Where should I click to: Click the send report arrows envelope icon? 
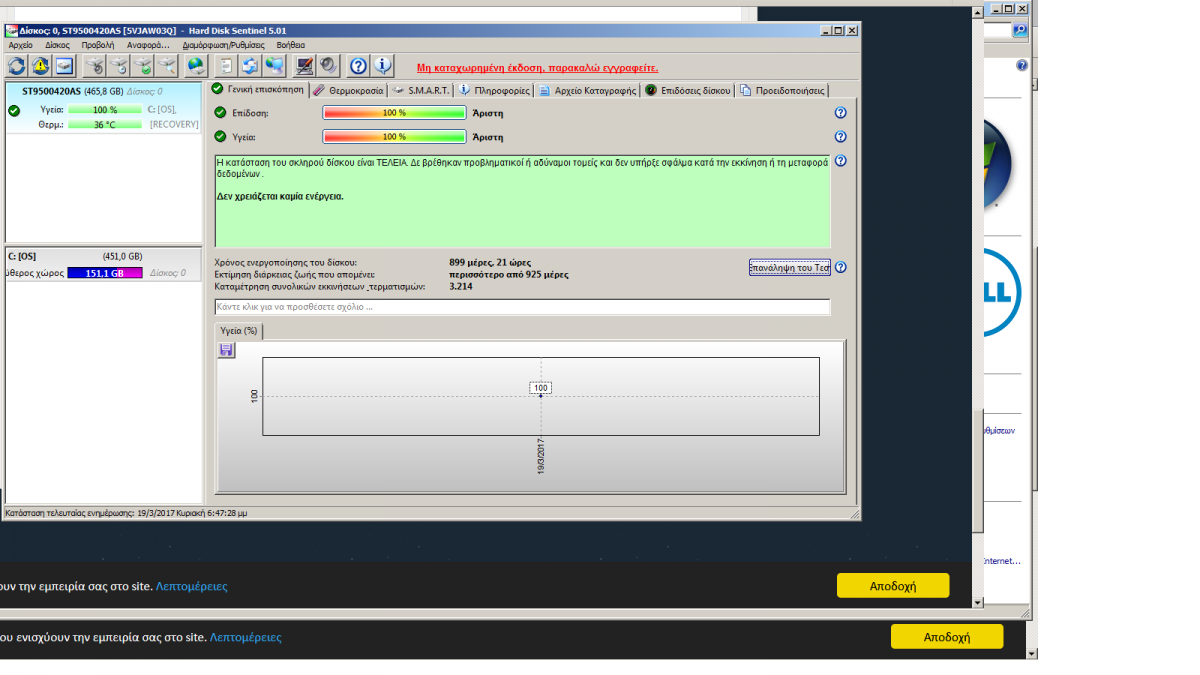[250, 66]
